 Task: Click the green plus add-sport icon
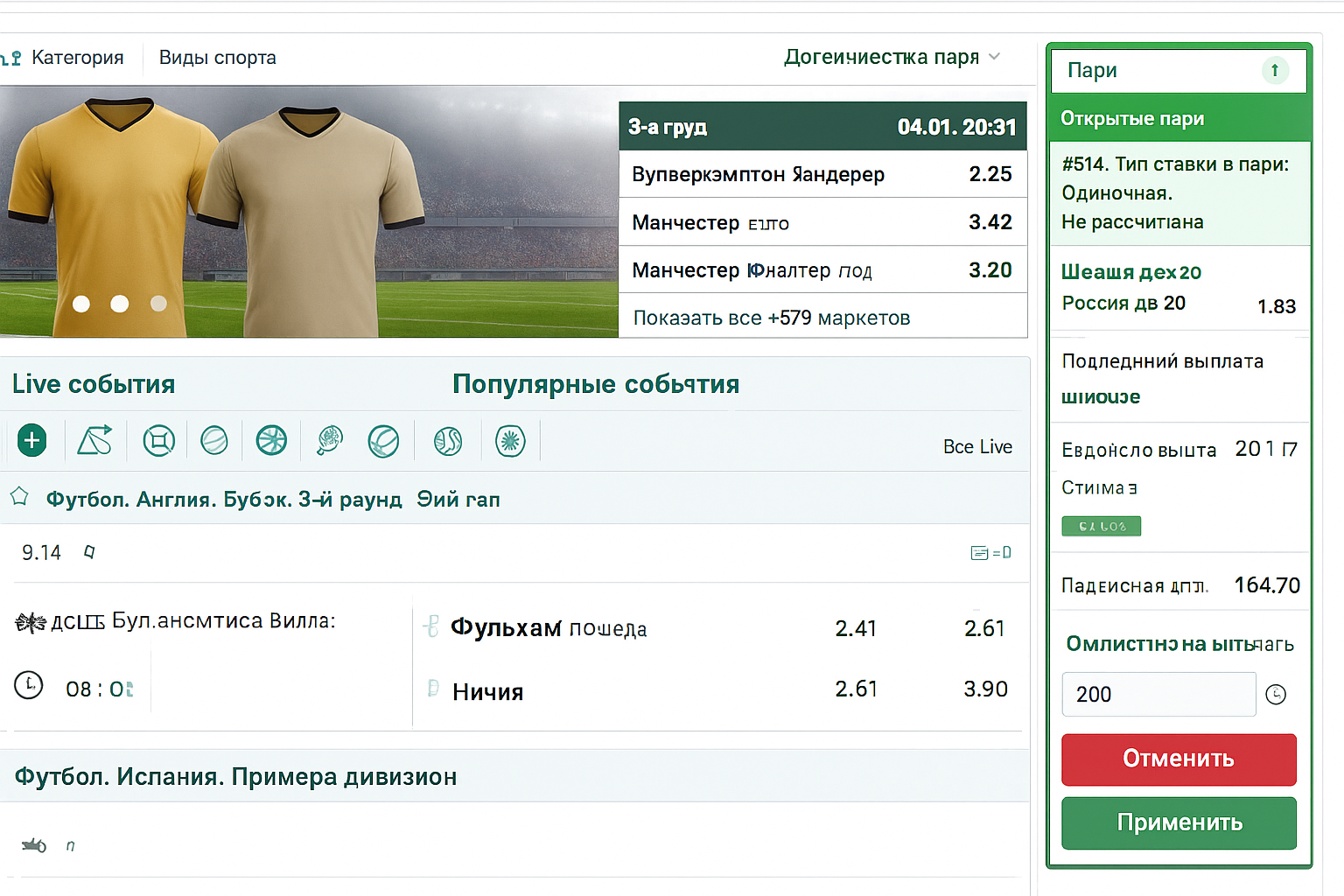click(x=32, y=440)
